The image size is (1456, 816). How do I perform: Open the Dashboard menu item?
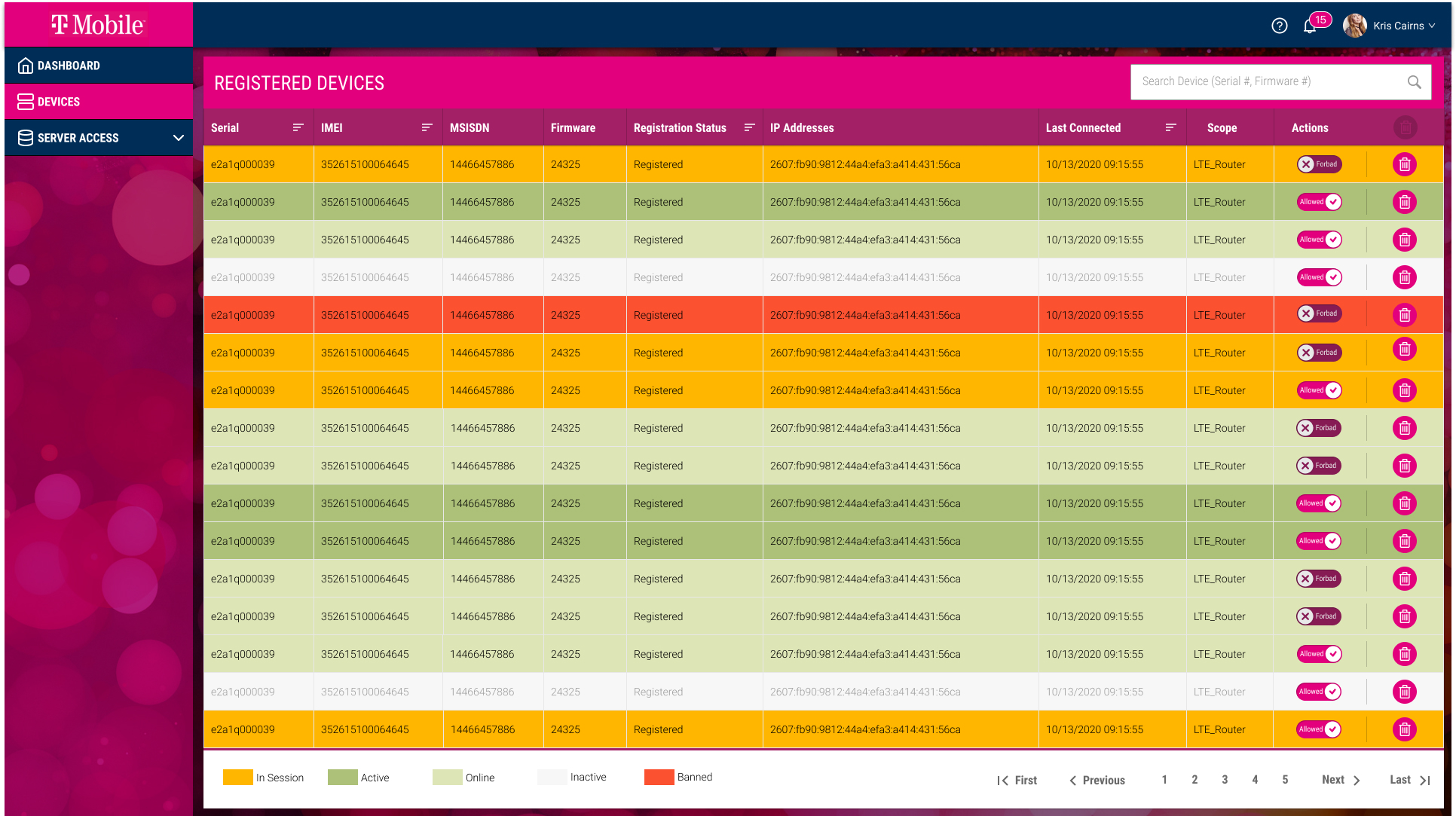(x=99, y=66)
